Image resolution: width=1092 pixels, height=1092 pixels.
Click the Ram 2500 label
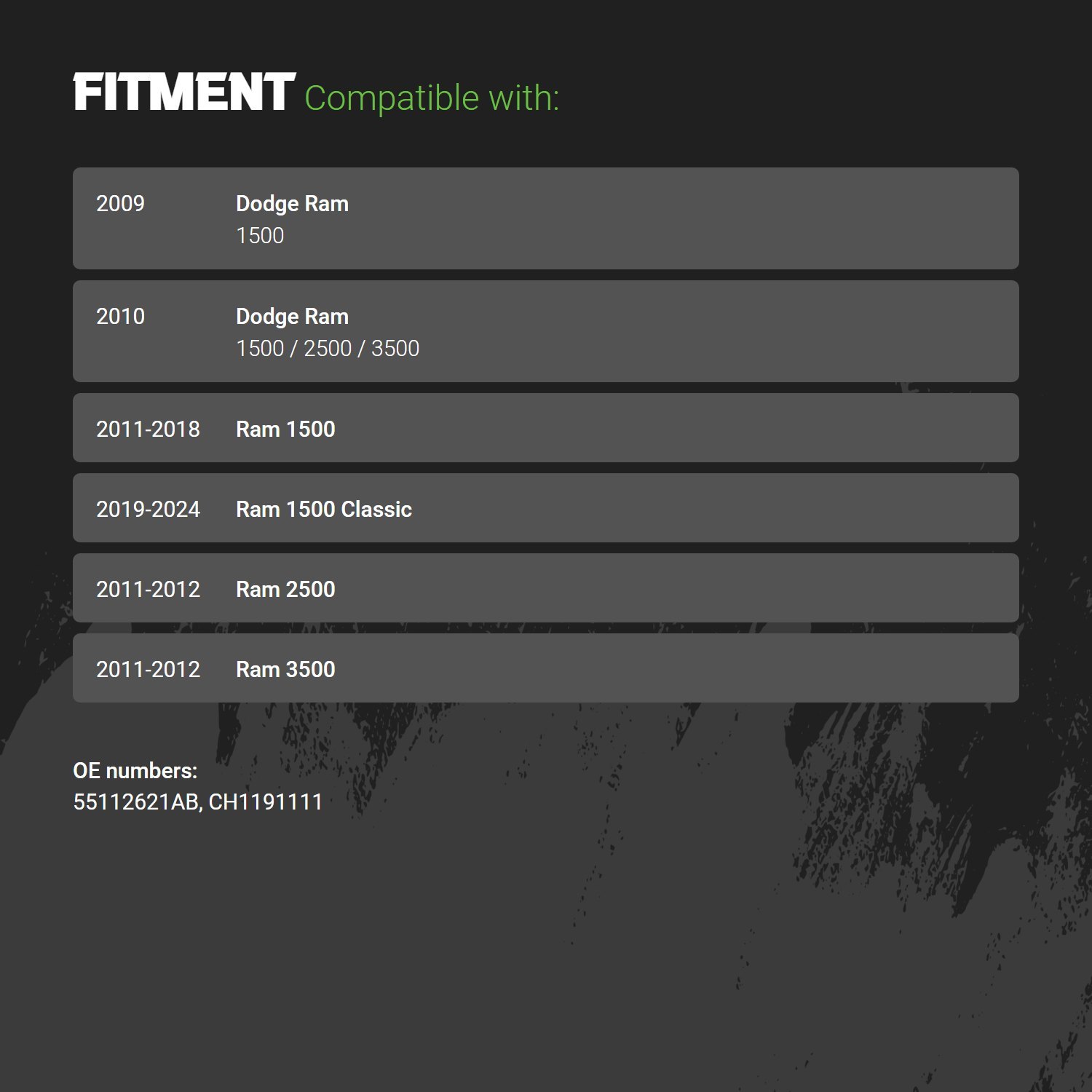pos(285,590)
